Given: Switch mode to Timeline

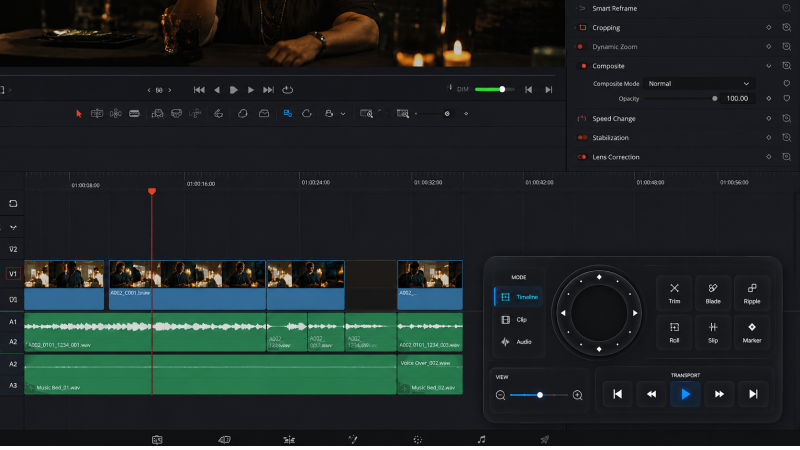Looking at the screenshot, I should [x=518, y=297].
